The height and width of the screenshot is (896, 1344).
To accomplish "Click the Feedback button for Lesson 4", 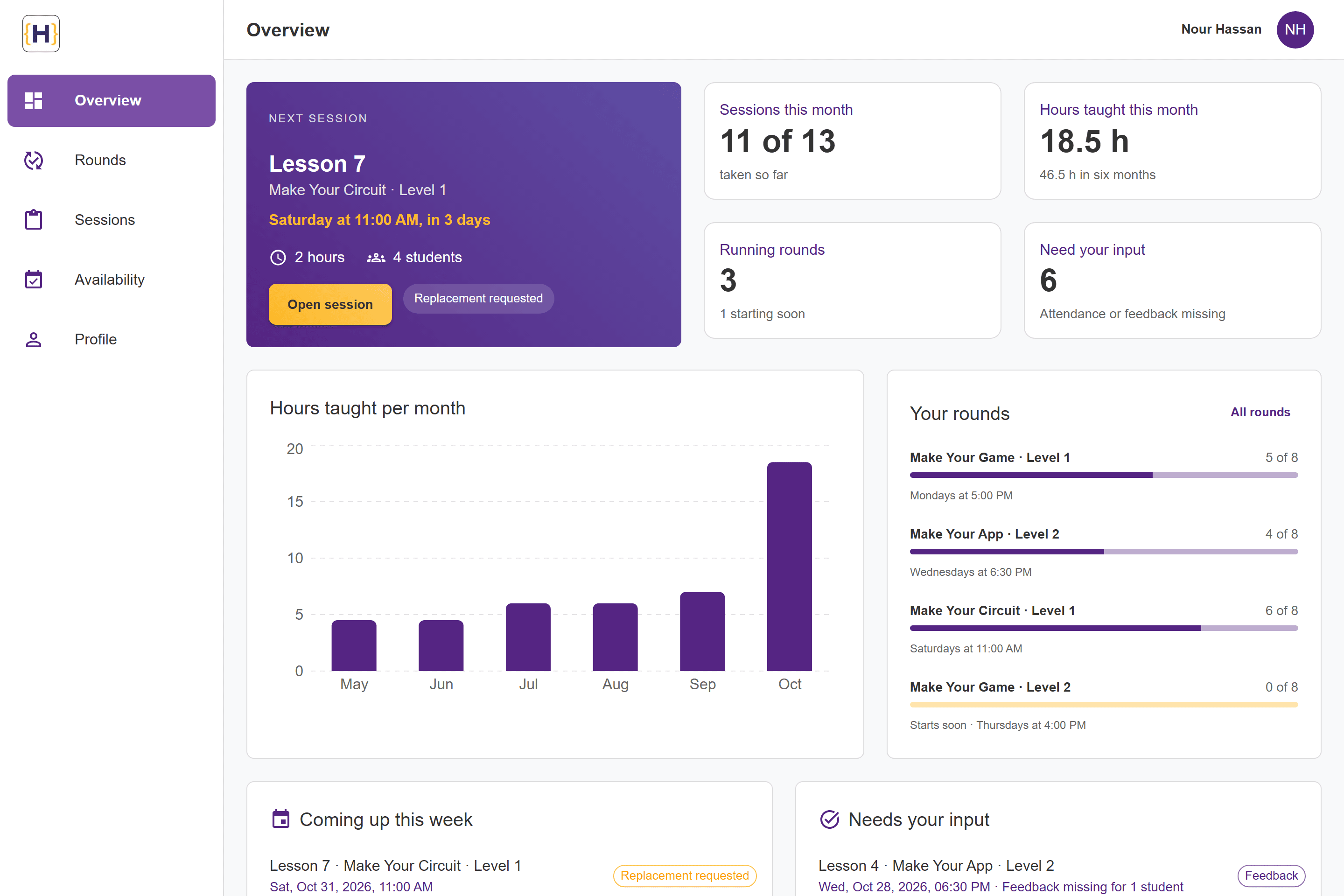I will [1271, 875].
